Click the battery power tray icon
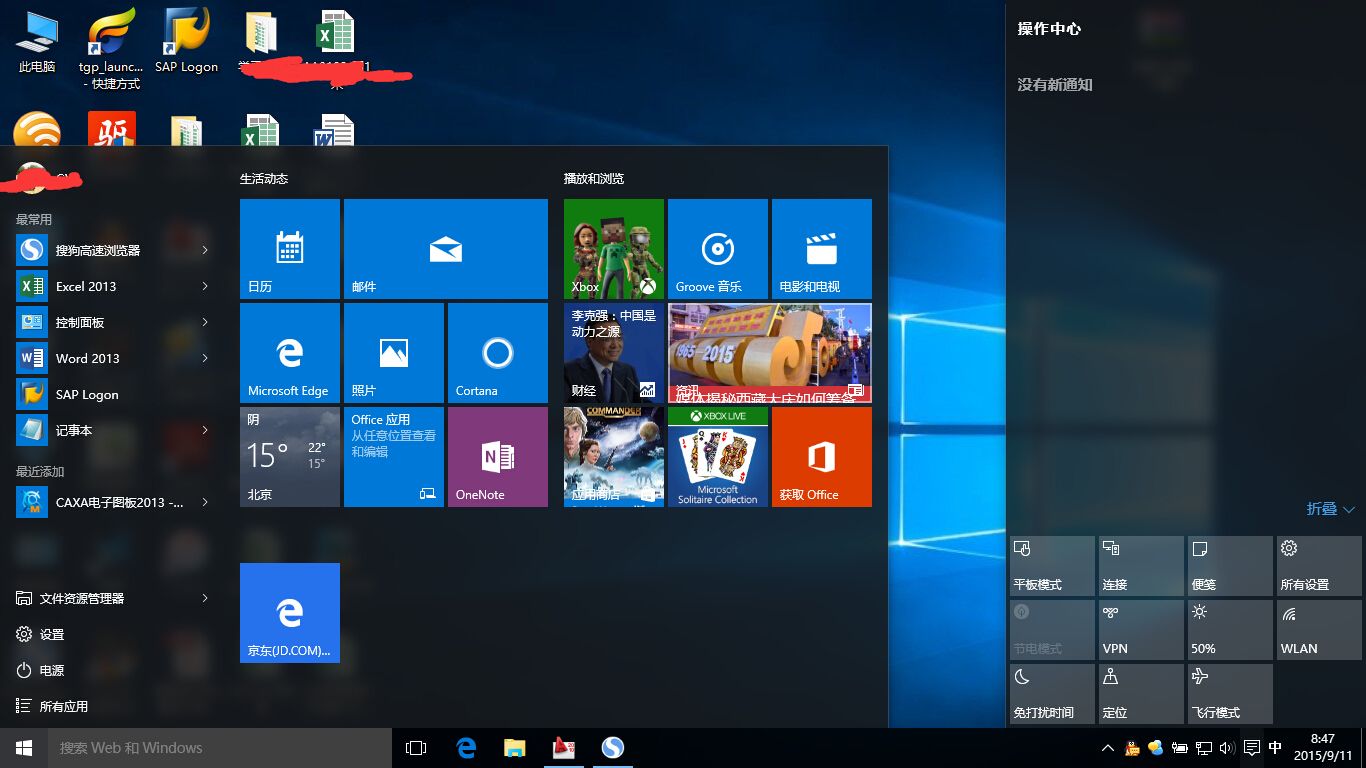 coord(1180,748)
